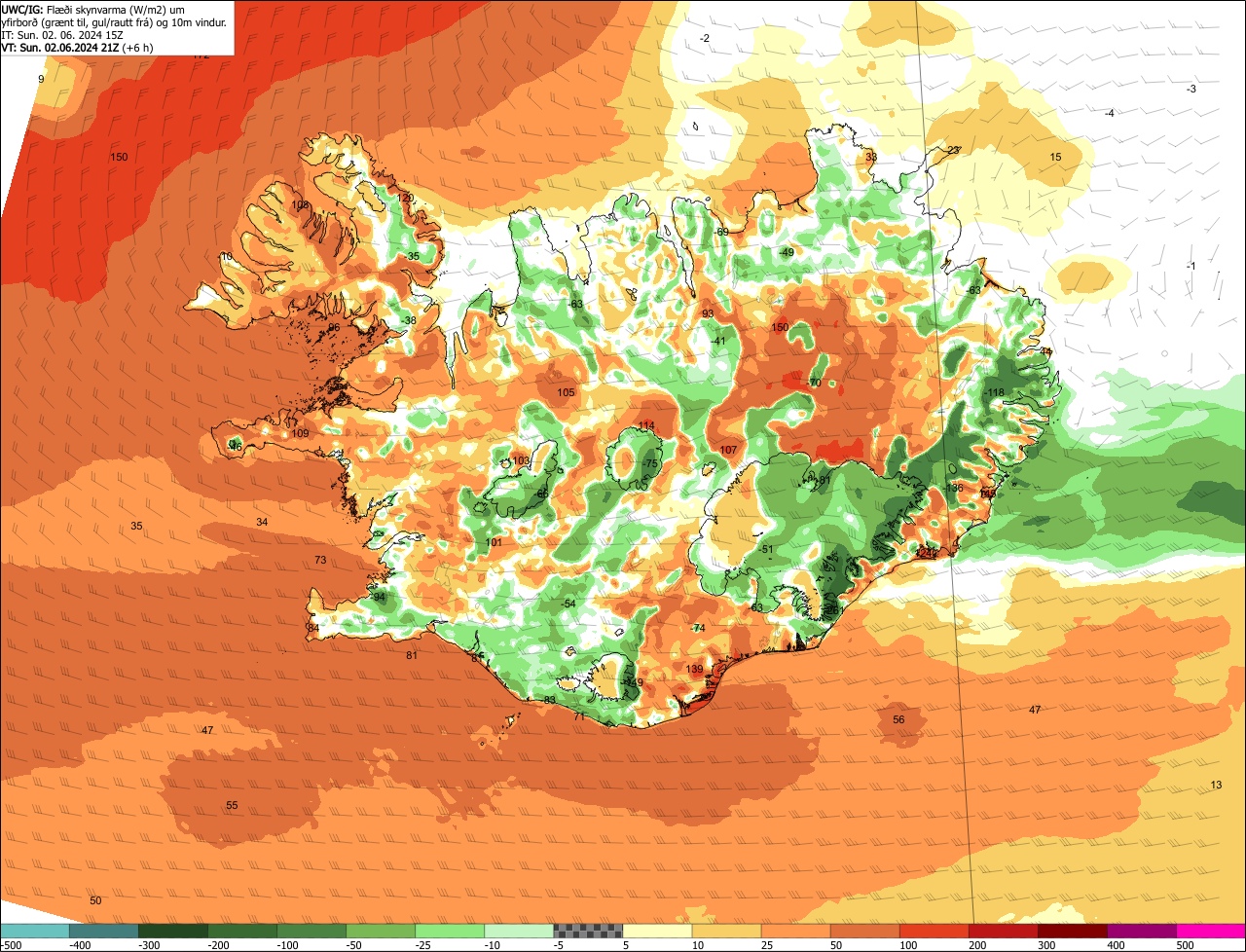Click the map value '-118' in the east
Image resolution: width=1246 pixels, height=952 pixels.
pyautogui.click(x=993, y=392)
